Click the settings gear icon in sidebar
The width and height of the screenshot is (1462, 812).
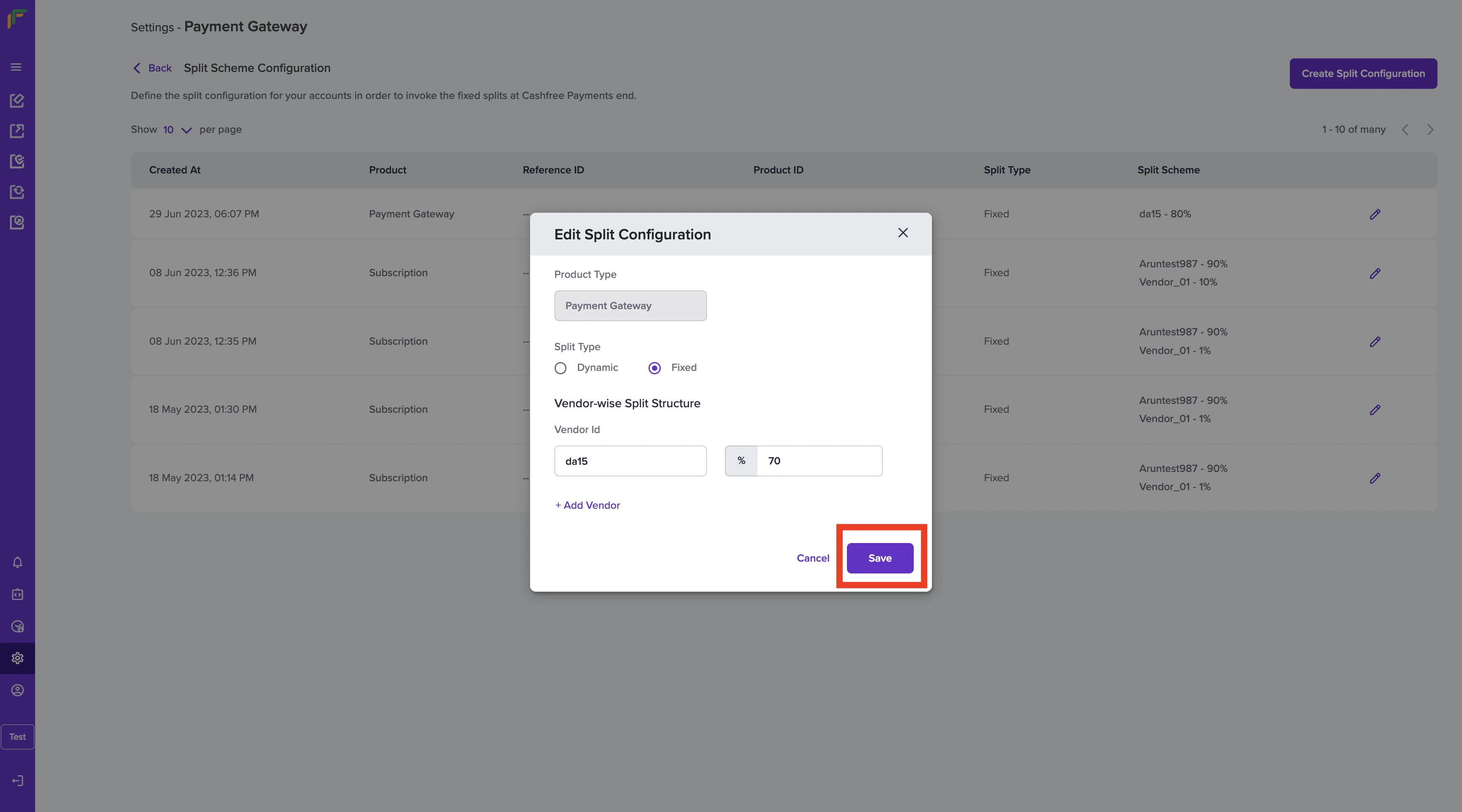pyautogui.click(x=17, y=658)
